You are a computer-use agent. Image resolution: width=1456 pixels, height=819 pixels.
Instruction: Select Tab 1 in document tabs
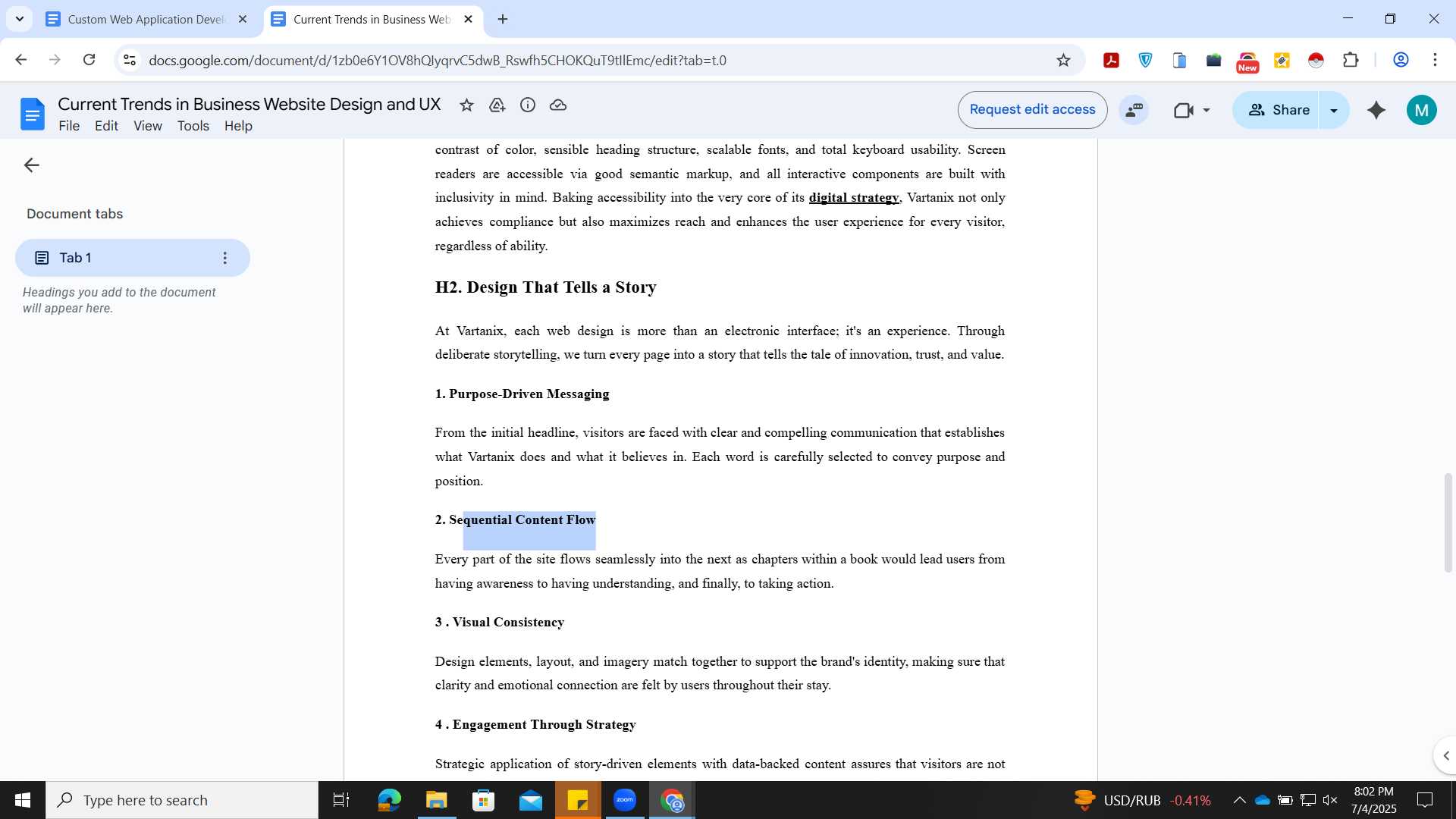(132, 258)
